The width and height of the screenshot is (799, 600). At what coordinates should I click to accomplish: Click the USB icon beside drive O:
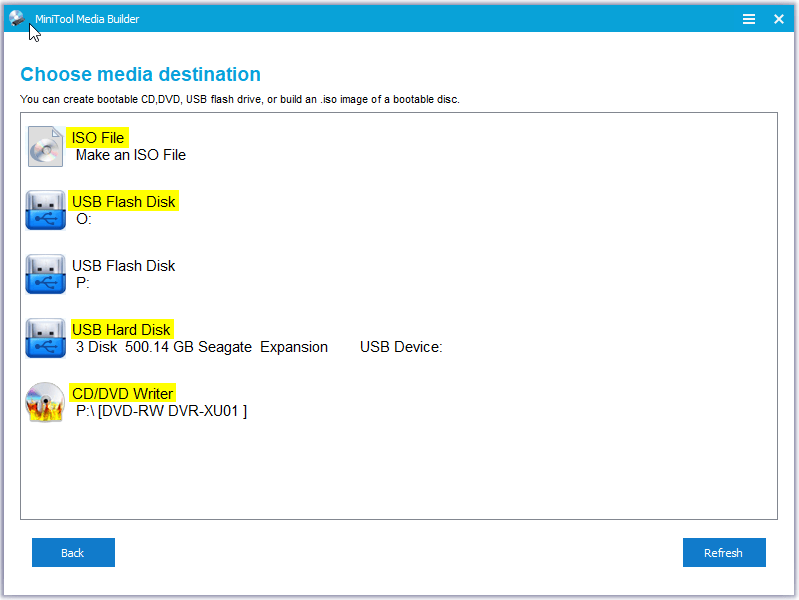point(45,210)
